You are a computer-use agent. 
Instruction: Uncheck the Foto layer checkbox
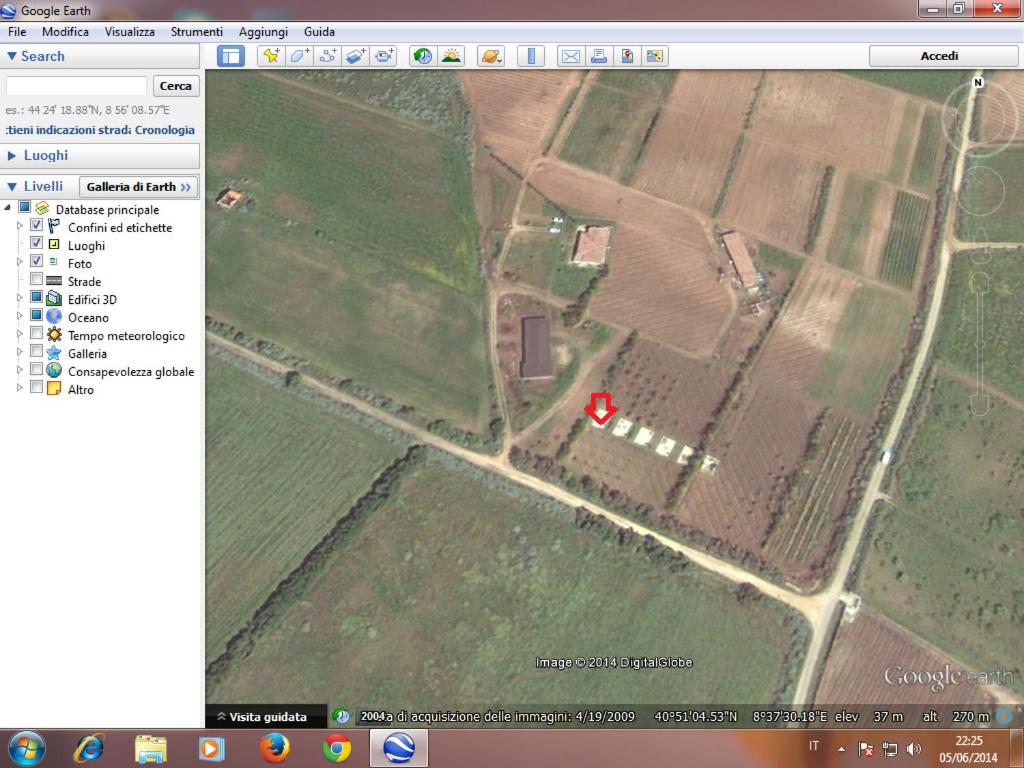(x=37, y=262)
